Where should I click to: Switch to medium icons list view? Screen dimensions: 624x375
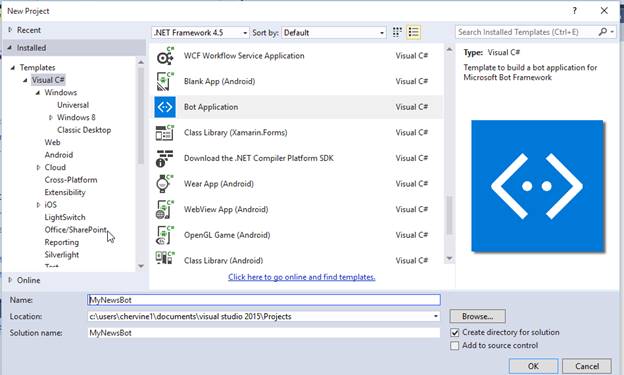413,32
